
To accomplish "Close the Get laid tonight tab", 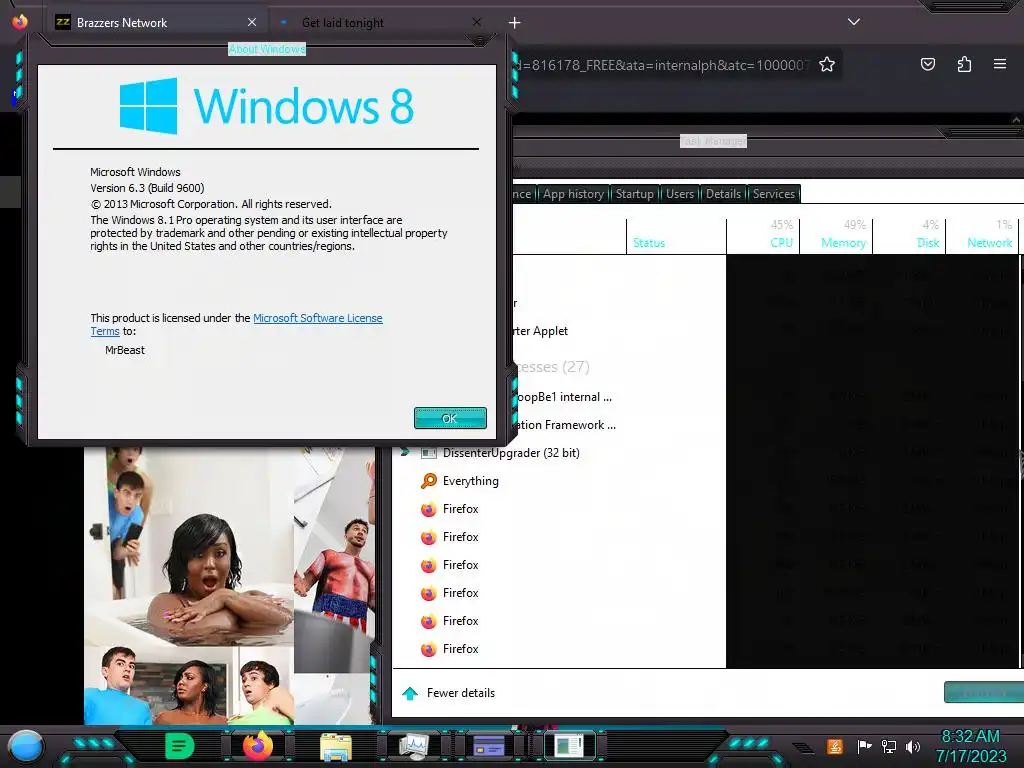I will point(477,22).
